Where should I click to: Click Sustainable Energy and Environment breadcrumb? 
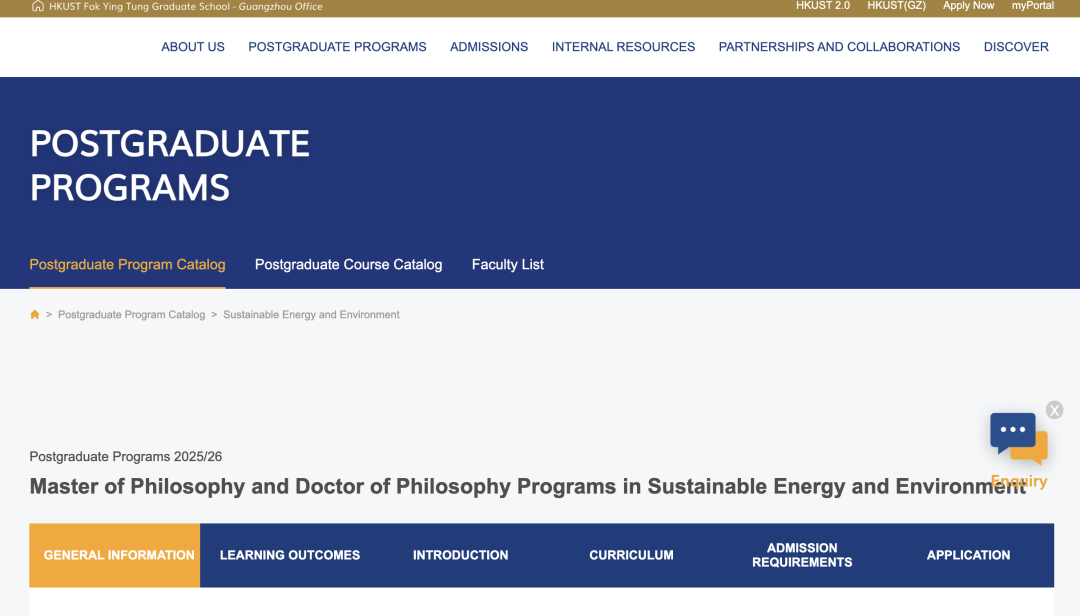coord(311,315)
